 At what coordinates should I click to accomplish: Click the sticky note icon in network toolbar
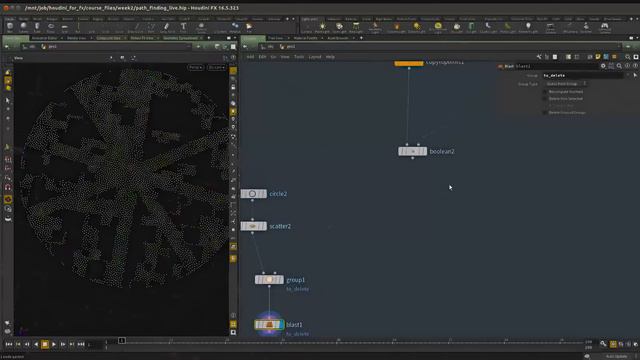[x=598, y=57]
